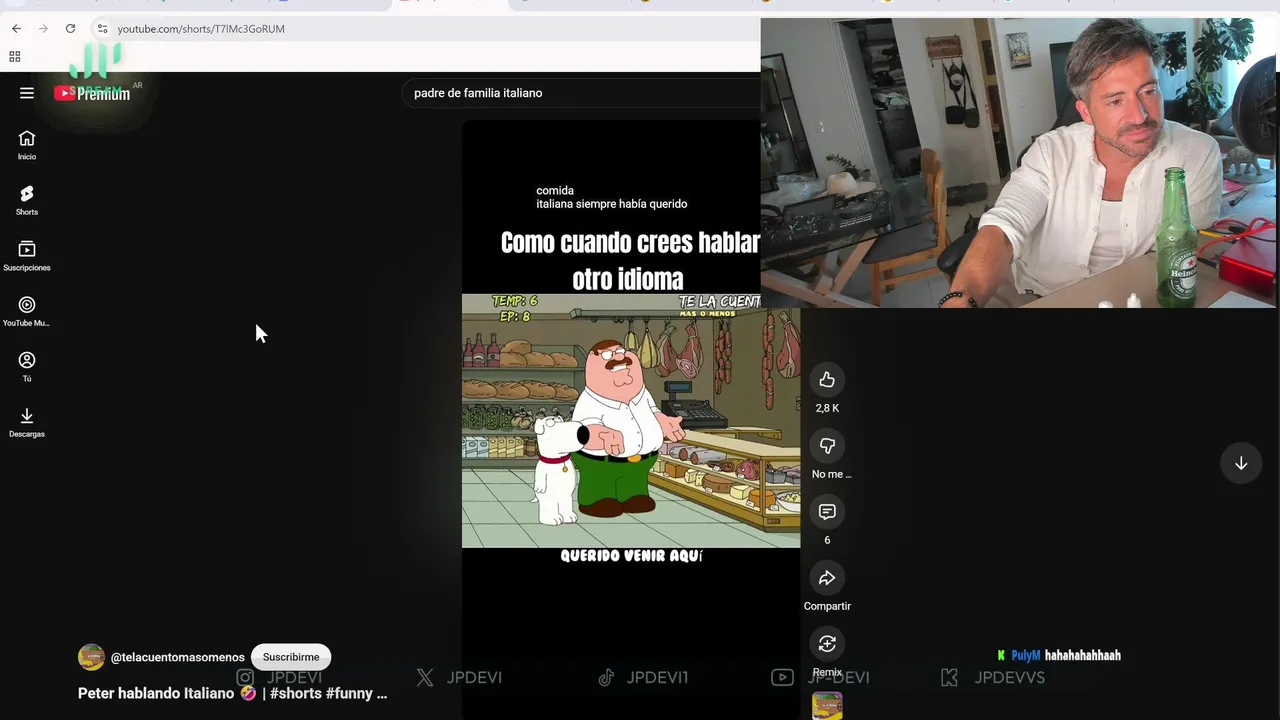Go to YouTube Premium home logo
The width and height of the screenshot is (1280, 720).
point(92,93)
